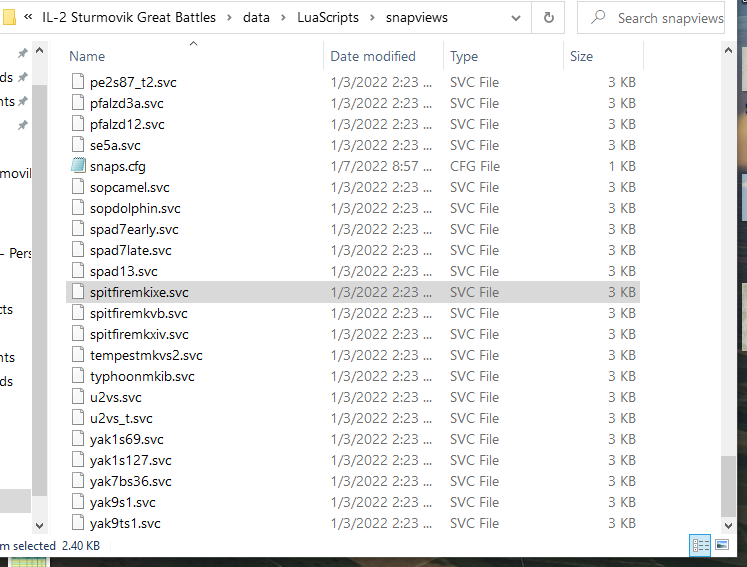Sort files by the Name column
This screenshot has width=747, height=567.
pyautogui.click(x=87, y=56)
